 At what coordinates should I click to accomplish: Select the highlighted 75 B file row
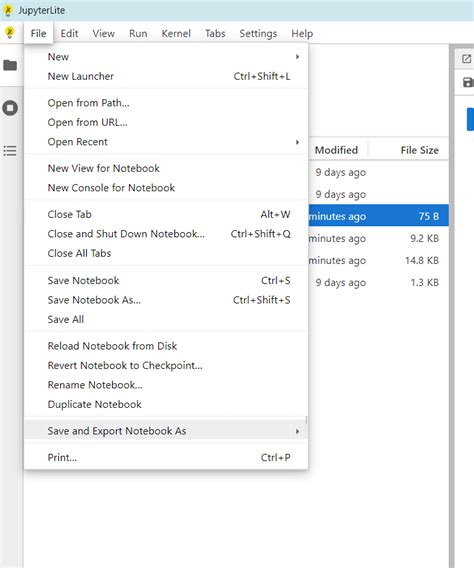(x=378, y=216)
